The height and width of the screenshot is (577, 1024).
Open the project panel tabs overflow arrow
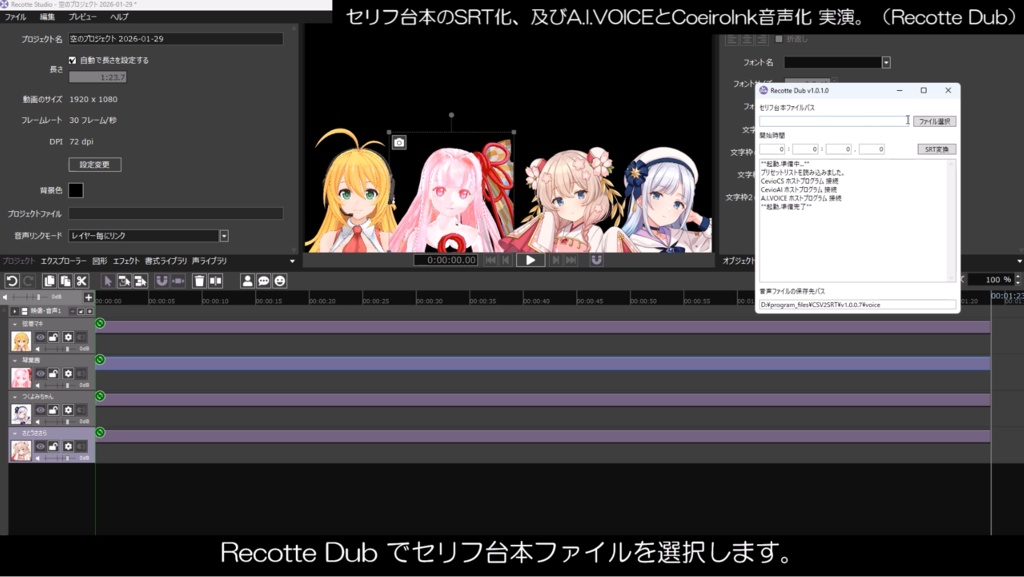[x=292, y=261]
